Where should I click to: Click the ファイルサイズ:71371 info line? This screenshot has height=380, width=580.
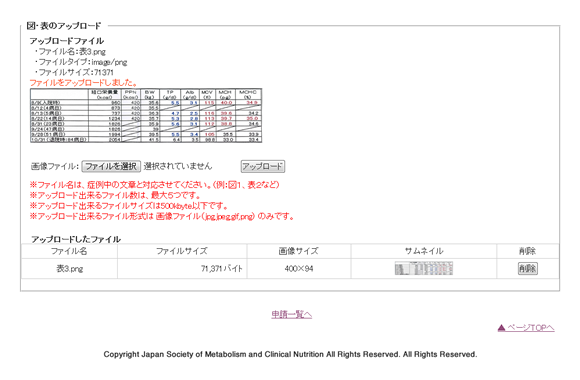pyautogui.click(x=74, y=72)
